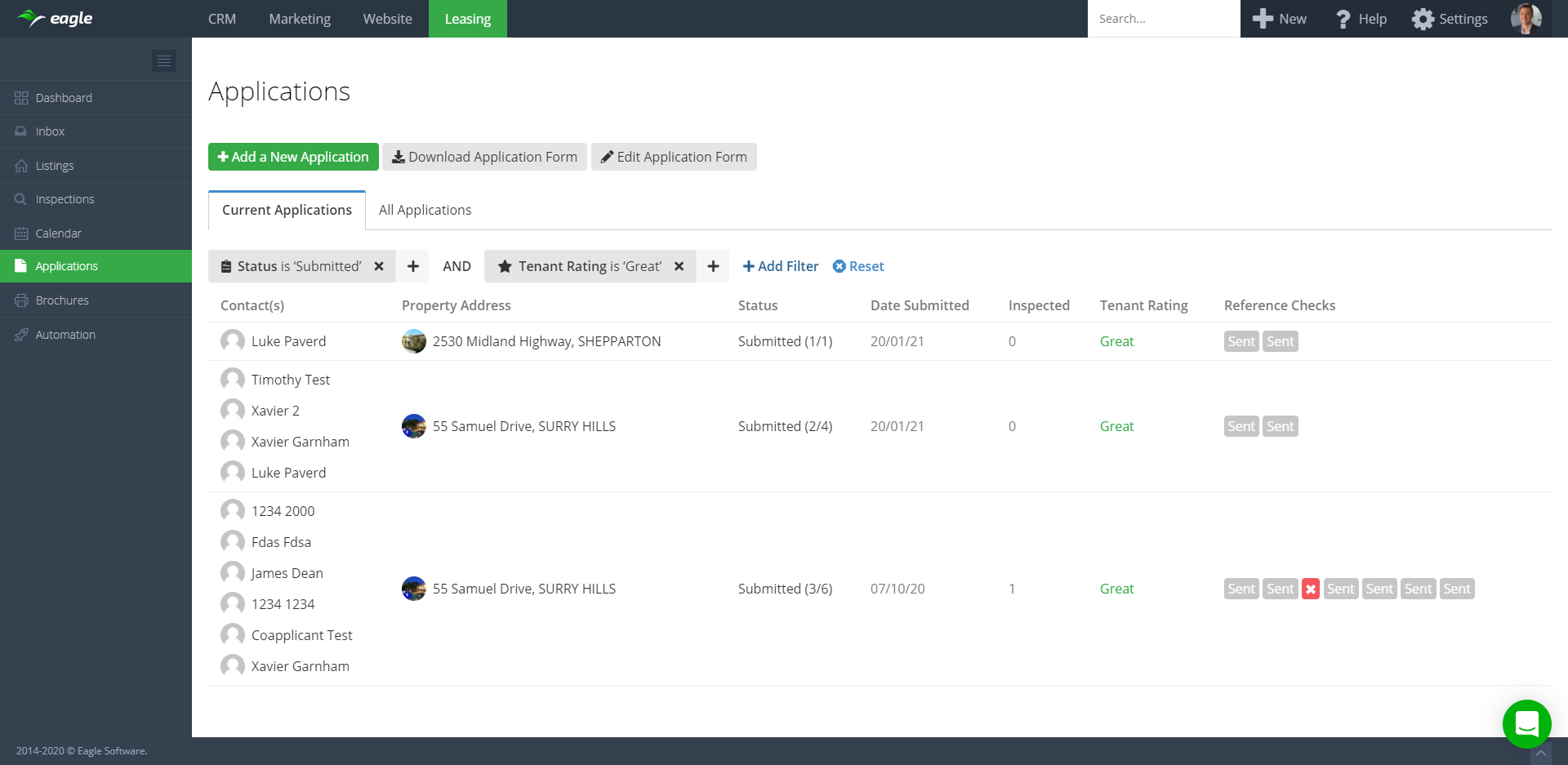Click Add a New Application button
1568x765 pixels.
293,157
